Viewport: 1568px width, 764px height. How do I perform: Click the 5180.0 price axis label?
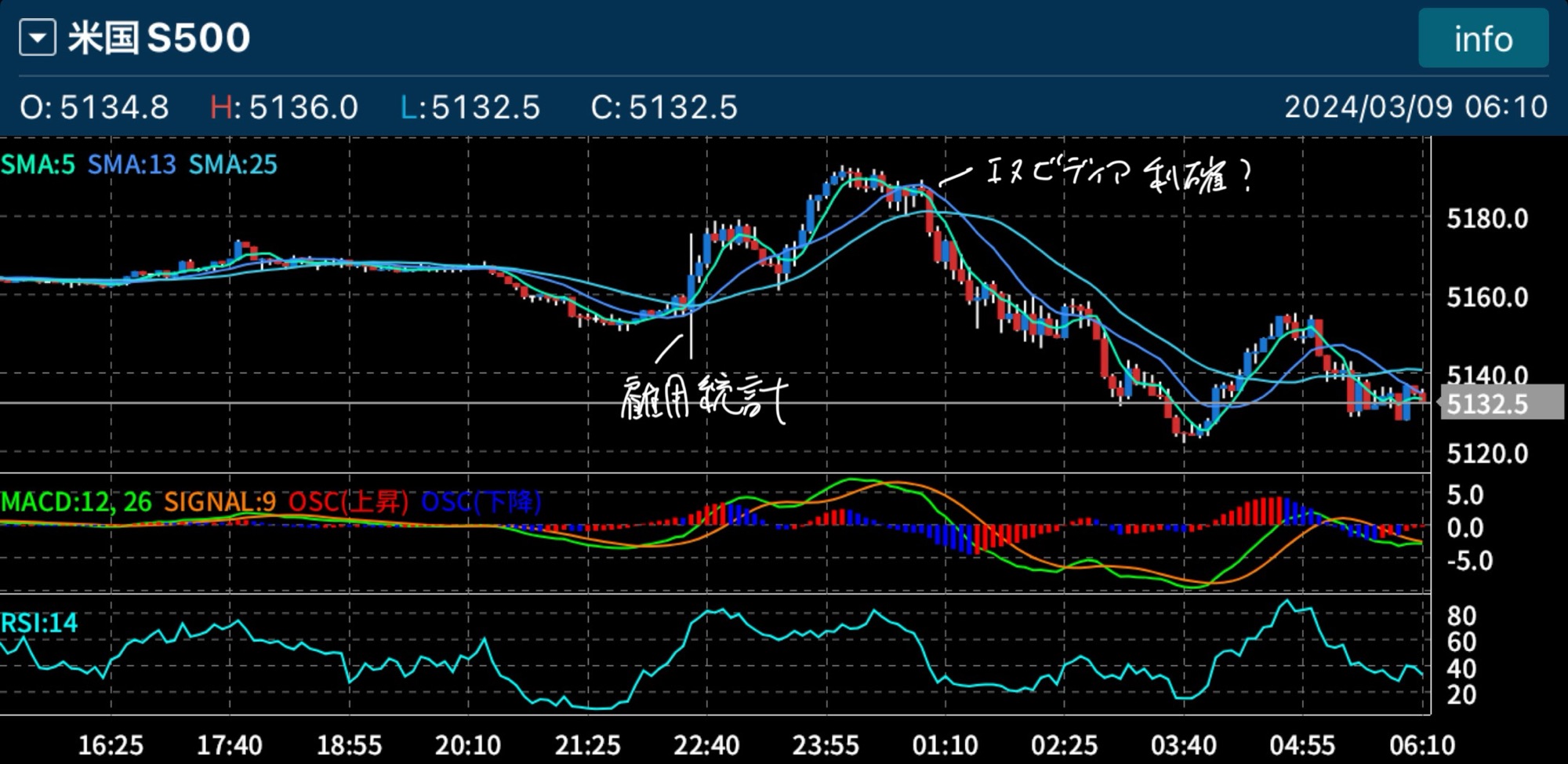pos(1486,219)
